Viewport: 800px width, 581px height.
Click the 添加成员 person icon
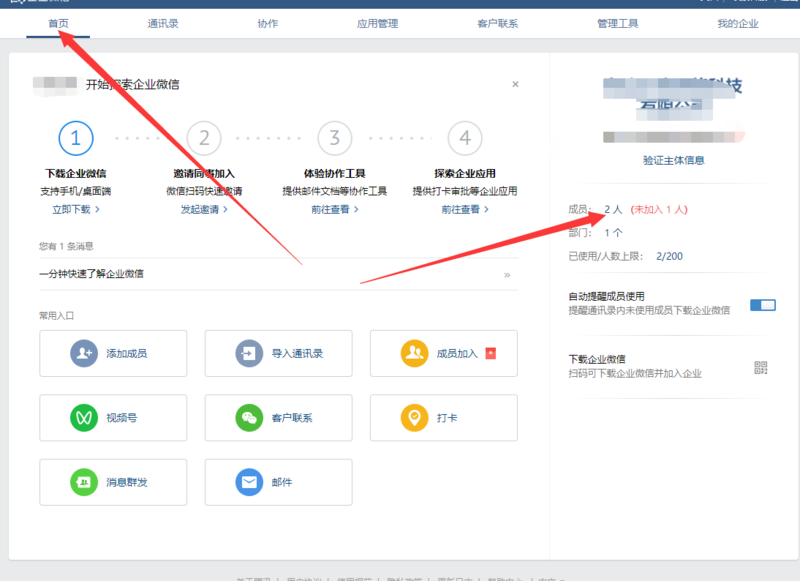pos(84,353)
